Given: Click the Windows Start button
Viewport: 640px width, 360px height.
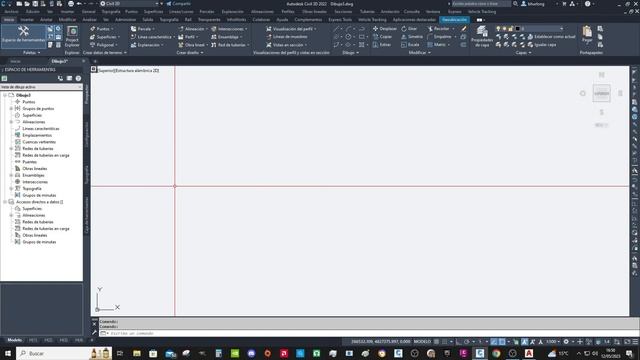Looking at the screenshot, I should click(7, 353).
